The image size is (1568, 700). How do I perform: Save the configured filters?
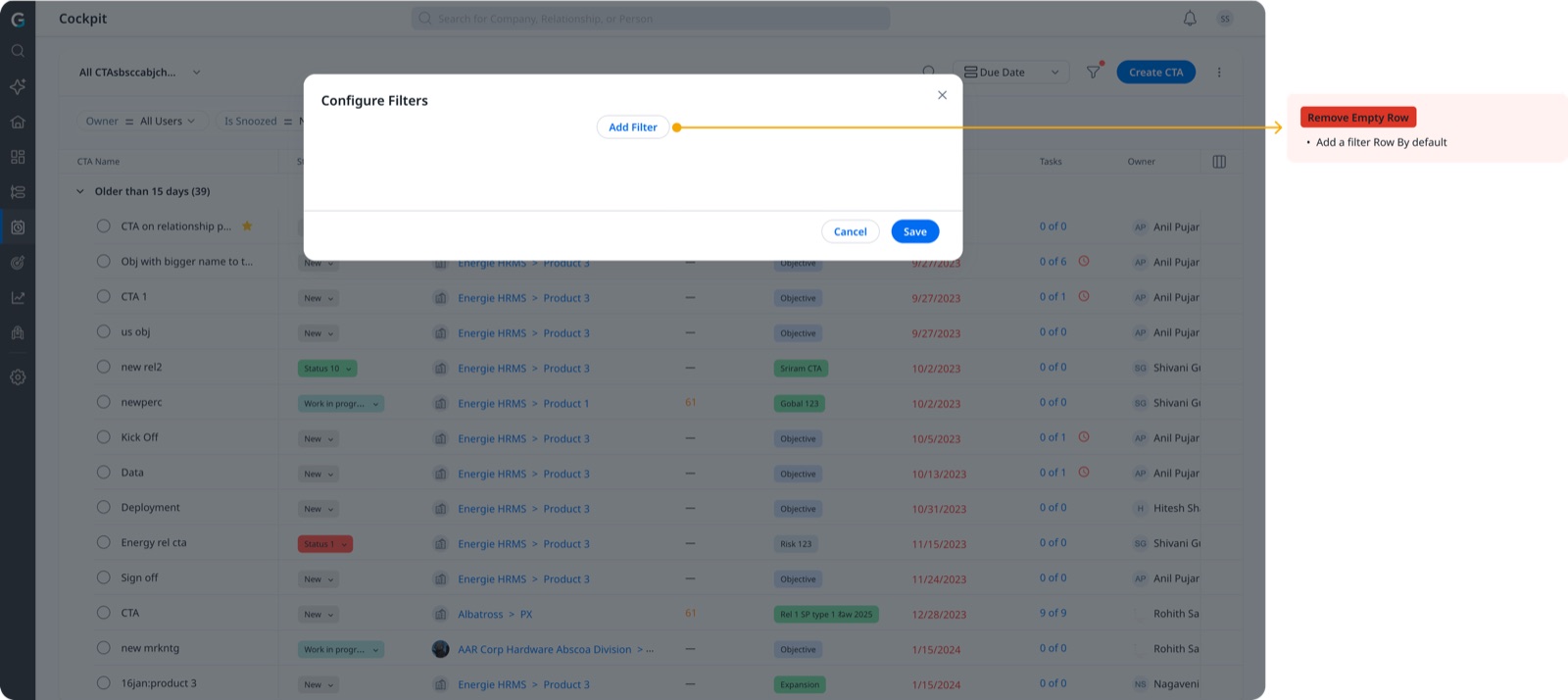914,231
